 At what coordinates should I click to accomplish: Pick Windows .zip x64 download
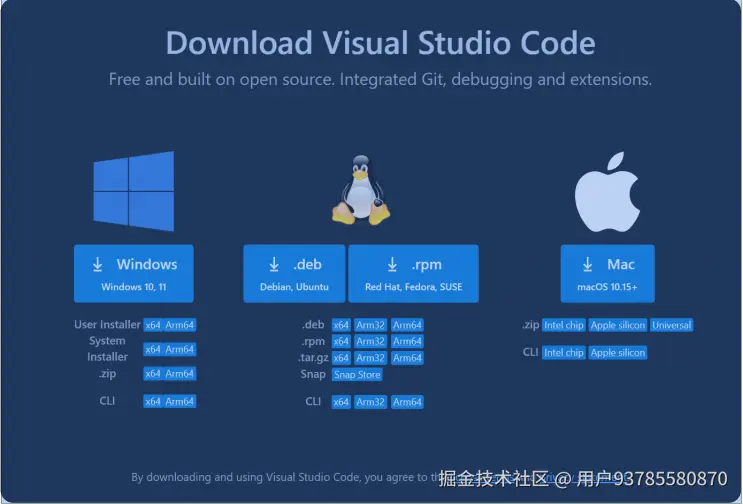(153, 373)
